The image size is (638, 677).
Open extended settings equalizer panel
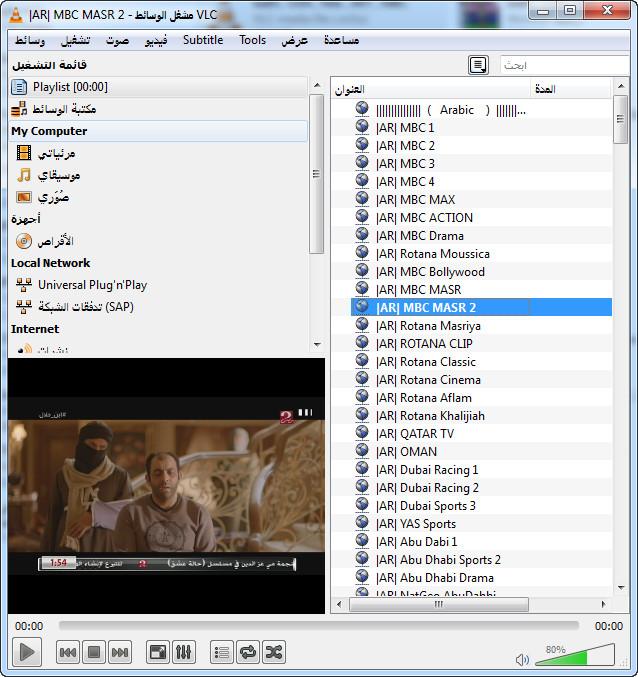click(x=183, y=652)
